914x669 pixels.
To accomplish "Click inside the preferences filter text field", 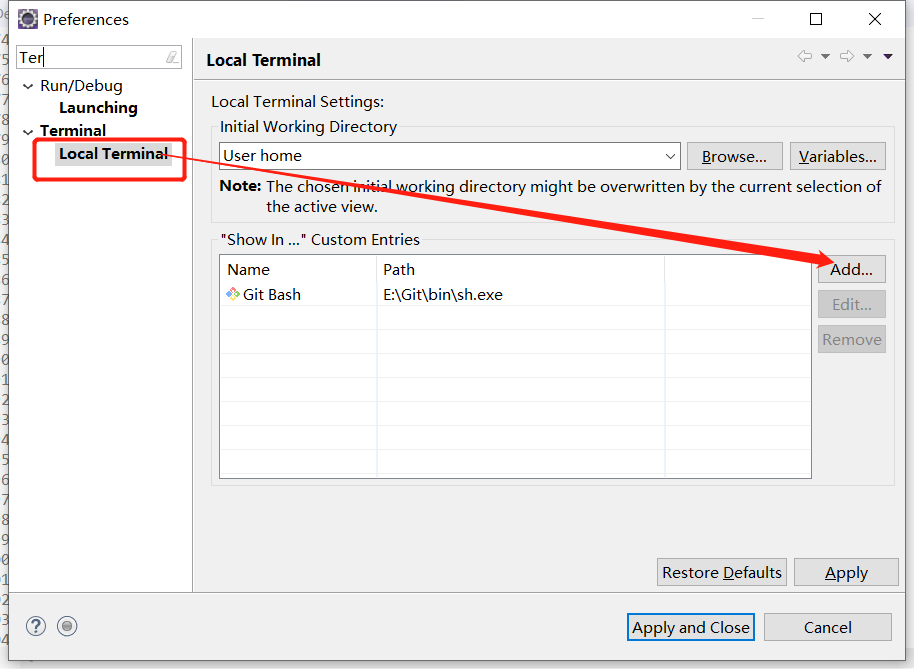I will coord(90,57).
